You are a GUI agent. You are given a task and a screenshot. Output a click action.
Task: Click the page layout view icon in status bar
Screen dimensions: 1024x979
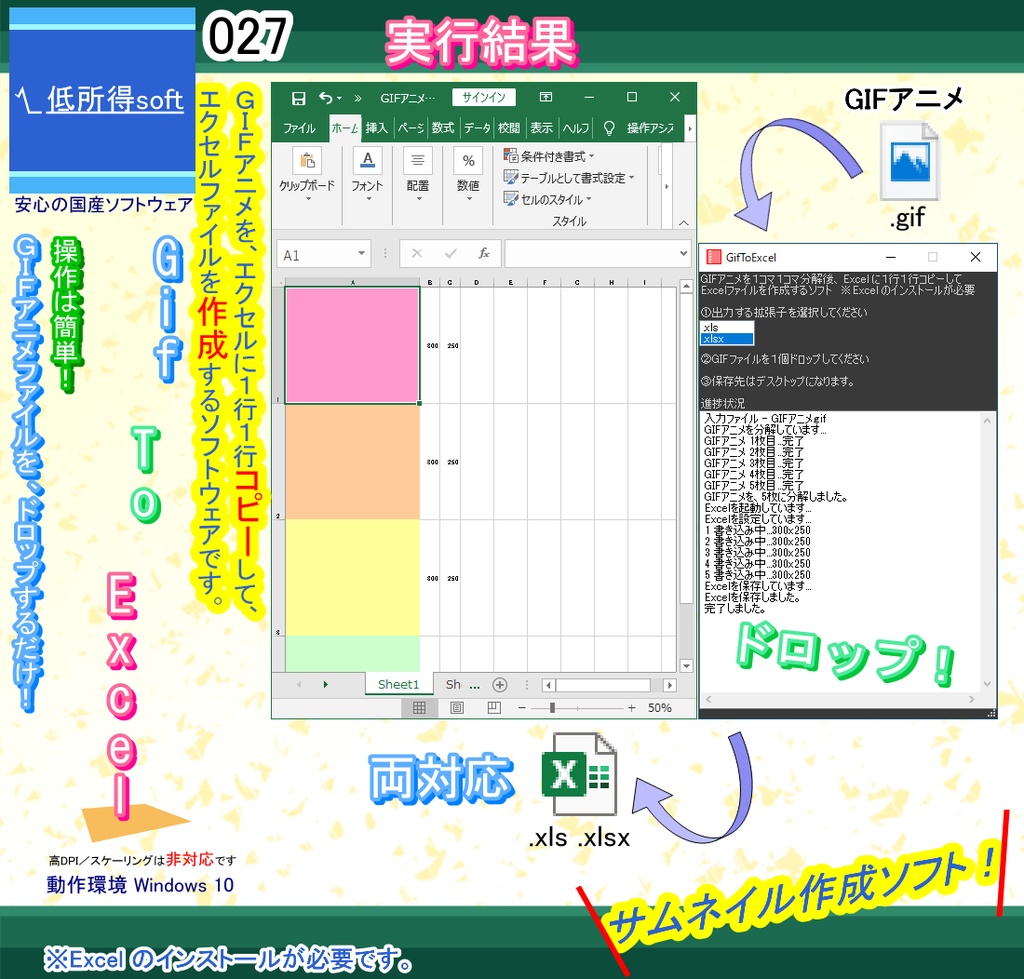[456, 708]
